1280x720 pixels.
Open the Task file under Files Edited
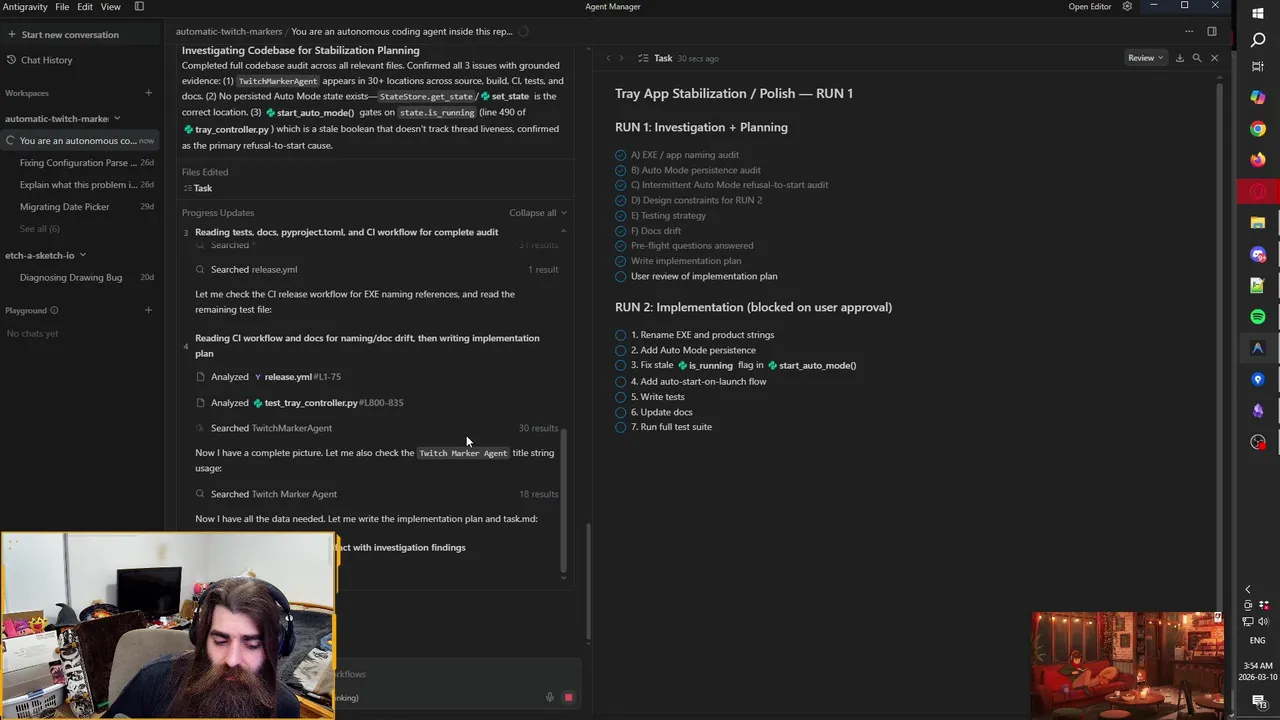tap(197, 188)
